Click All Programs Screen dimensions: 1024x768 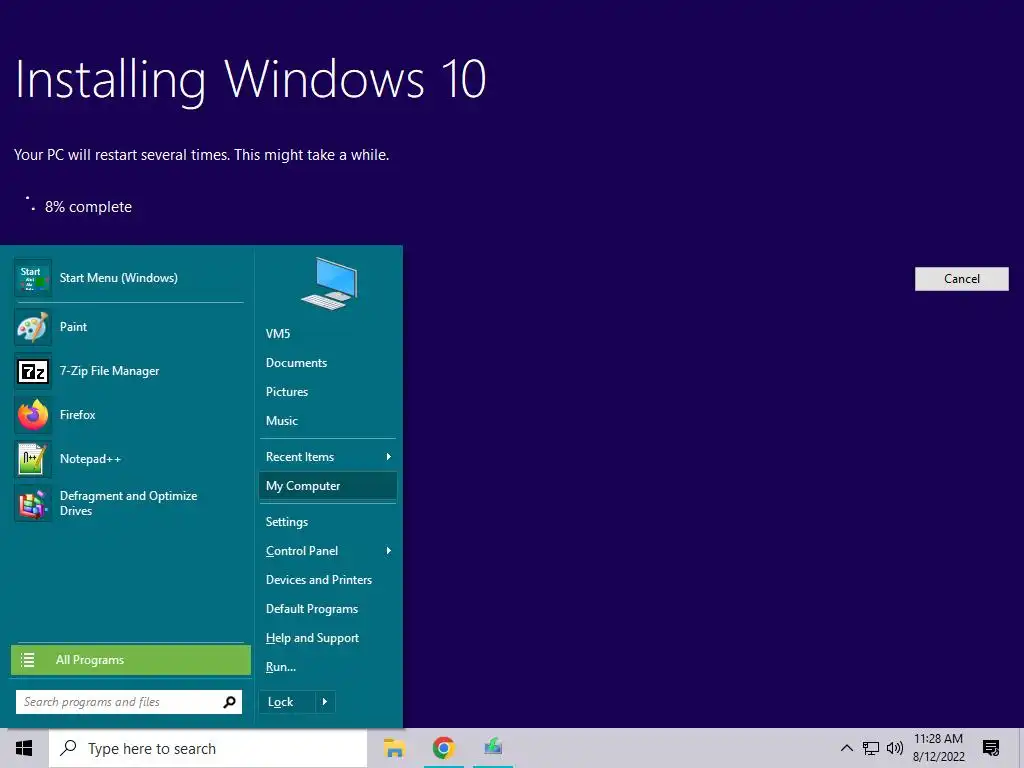coord(131,660)
